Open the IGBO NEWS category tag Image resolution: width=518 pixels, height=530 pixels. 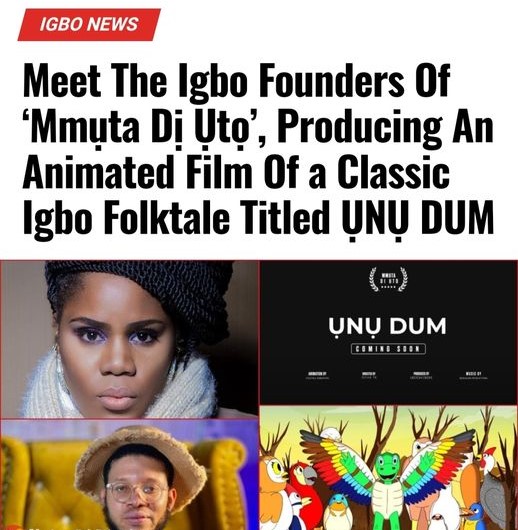(89, 24)
